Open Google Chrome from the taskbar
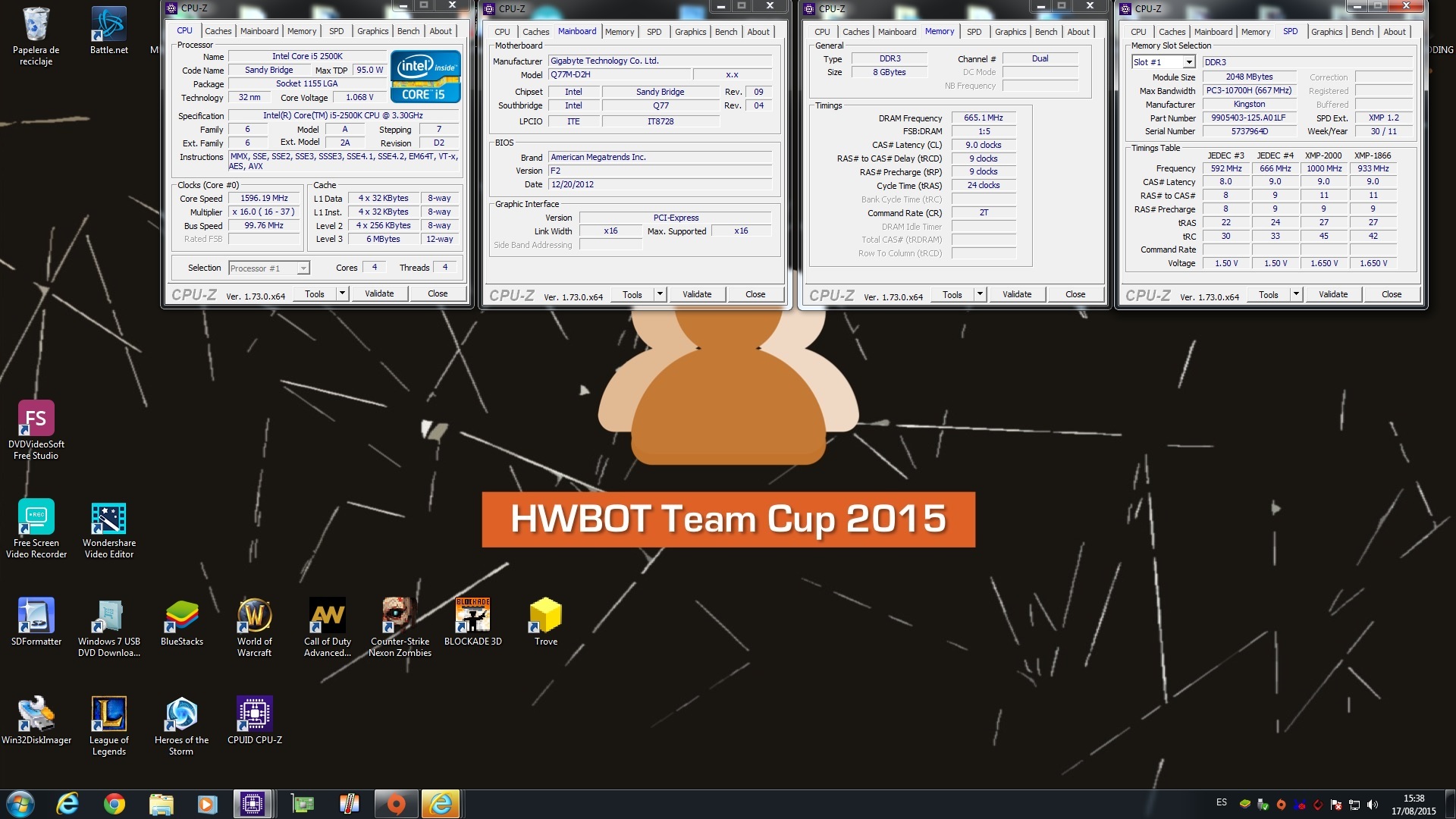This screenshot has height=819, width=1456. (115, 804)
